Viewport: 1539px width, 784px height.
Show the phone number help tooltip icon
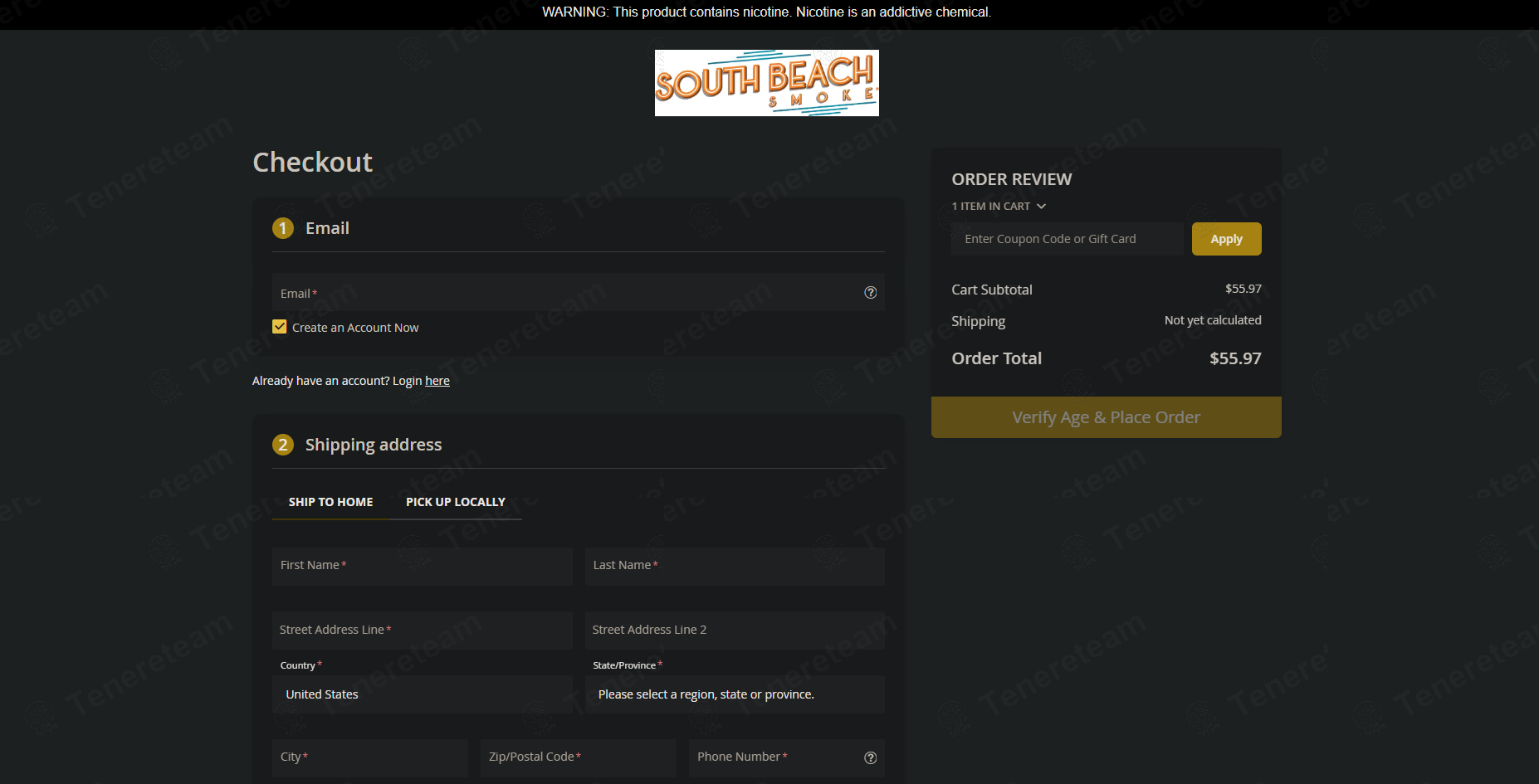(x=870, y=757)
